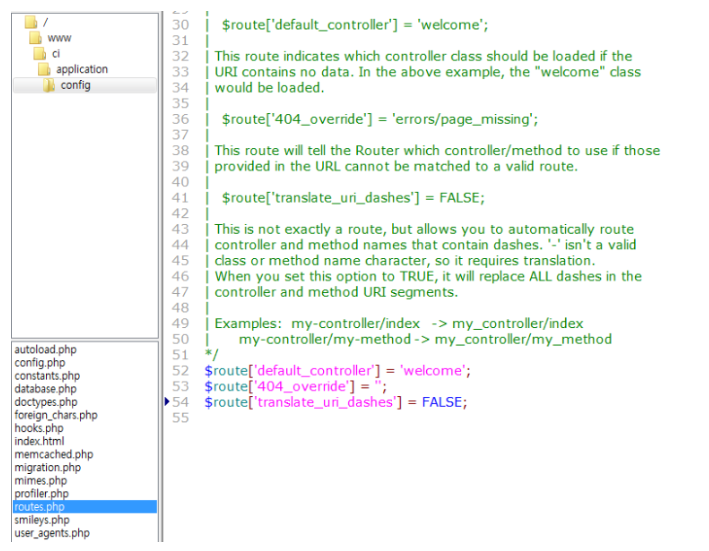The height and width of the screenshot is (551, 709).
Task: Open constants.php in the file list
Action: (x=47, y=376)
